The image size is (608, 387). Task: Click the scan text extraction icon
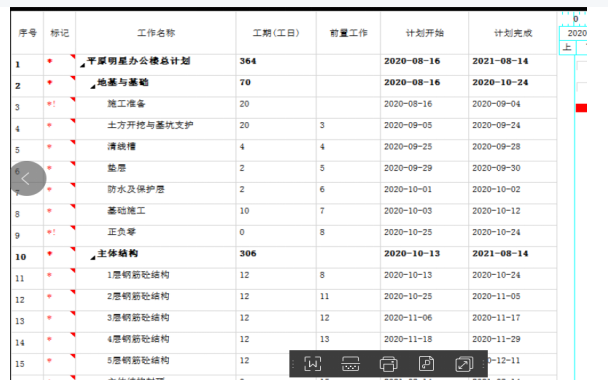(350, 364)
